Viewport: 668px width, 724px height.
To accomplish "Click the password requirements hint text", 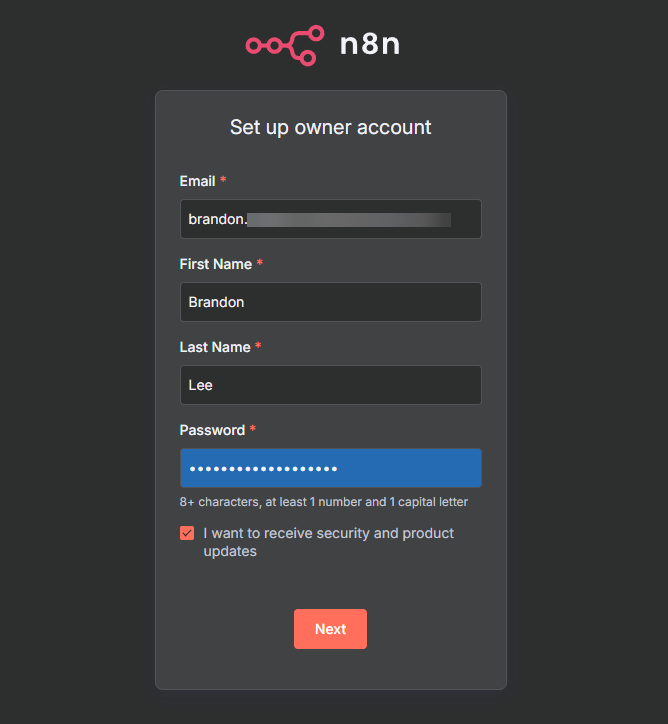I will [323, 502].
